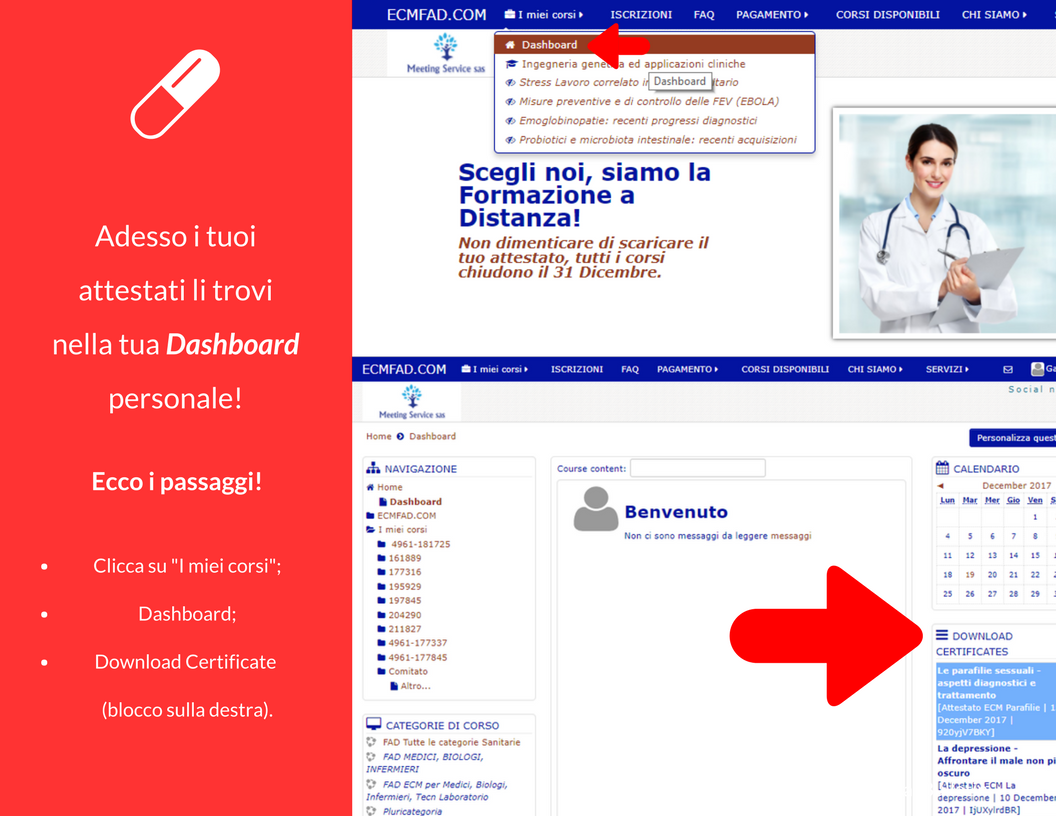This screenshot has height=816, width=1056.
Task: Click FAD ECM per Medici, Biologi category link
Action: (438, 790)
